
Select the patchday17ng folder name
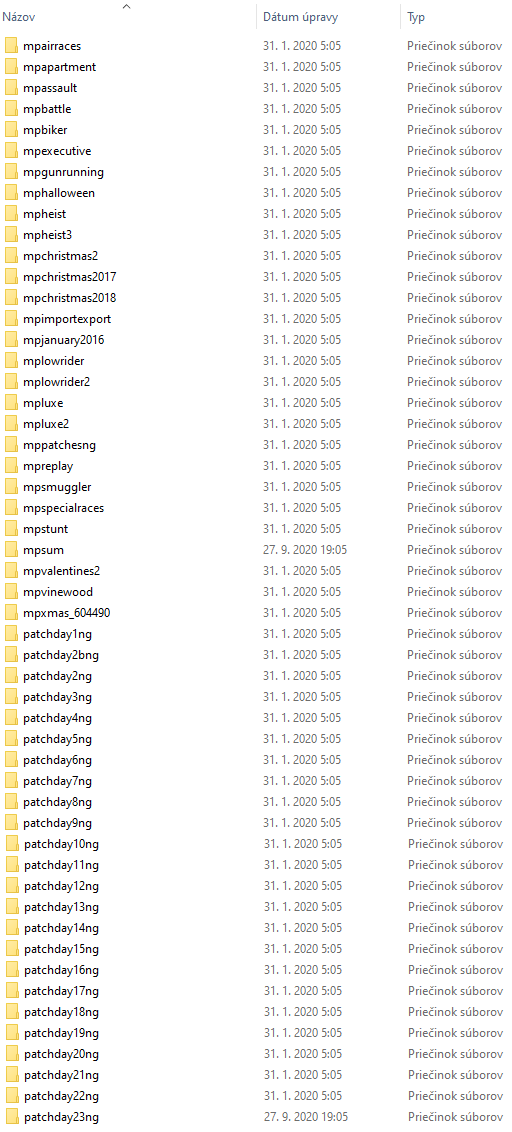[61, 991]
